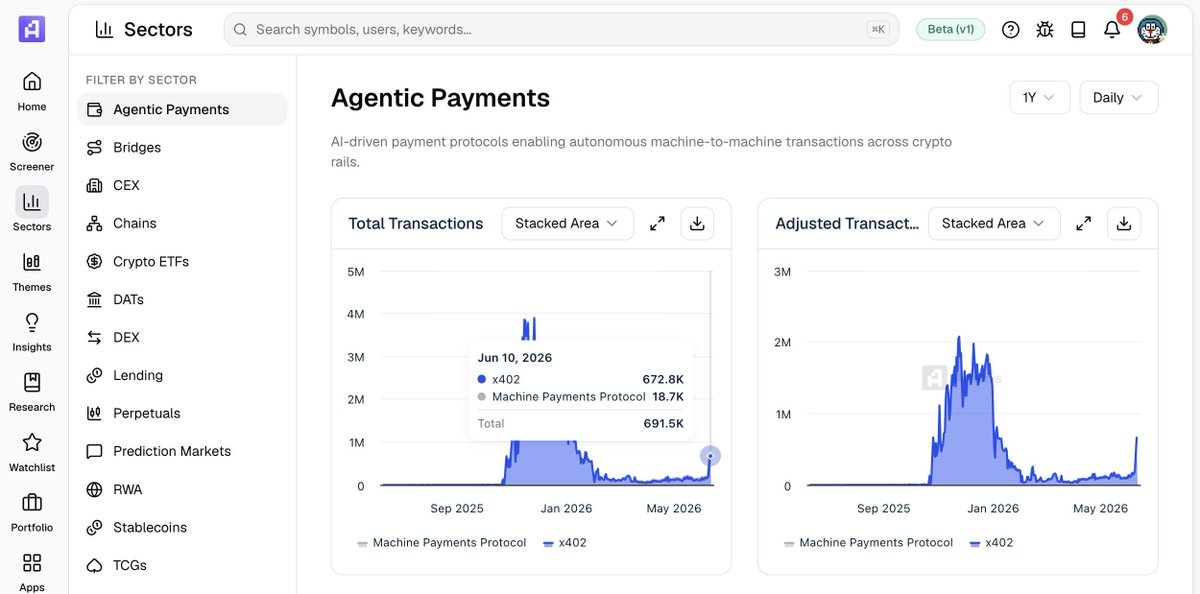The height and width of the screenshot is (594, 1200).
Task: Open the Watchlist star section
Action: (x=32, y=451)
